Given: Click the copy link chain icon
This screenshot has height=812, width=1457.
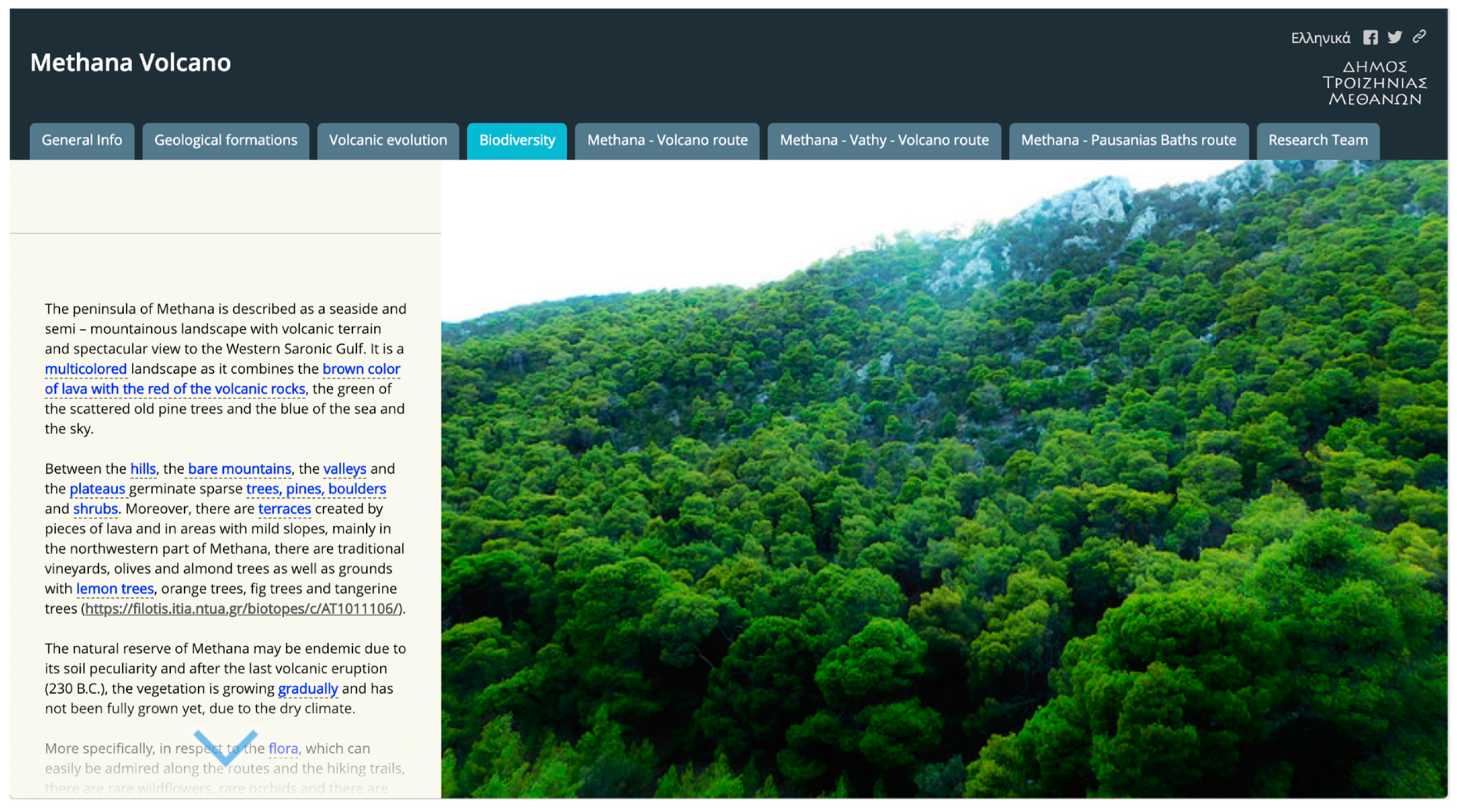Looking at the screenshot, I should coord(1418,37).
